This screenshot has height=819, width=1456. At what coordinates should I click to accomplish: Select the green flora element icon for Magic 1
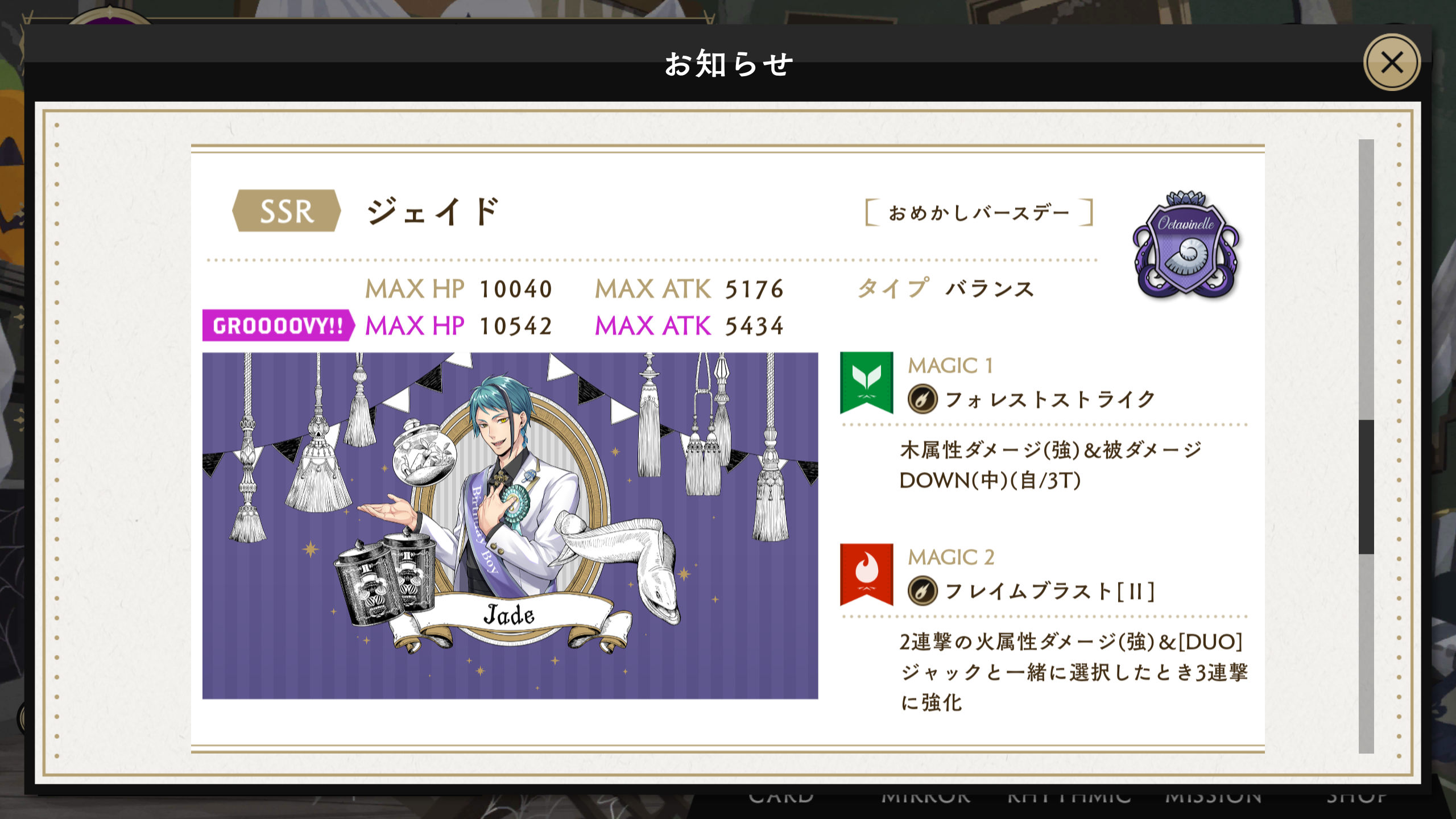[x=866, y=382]
